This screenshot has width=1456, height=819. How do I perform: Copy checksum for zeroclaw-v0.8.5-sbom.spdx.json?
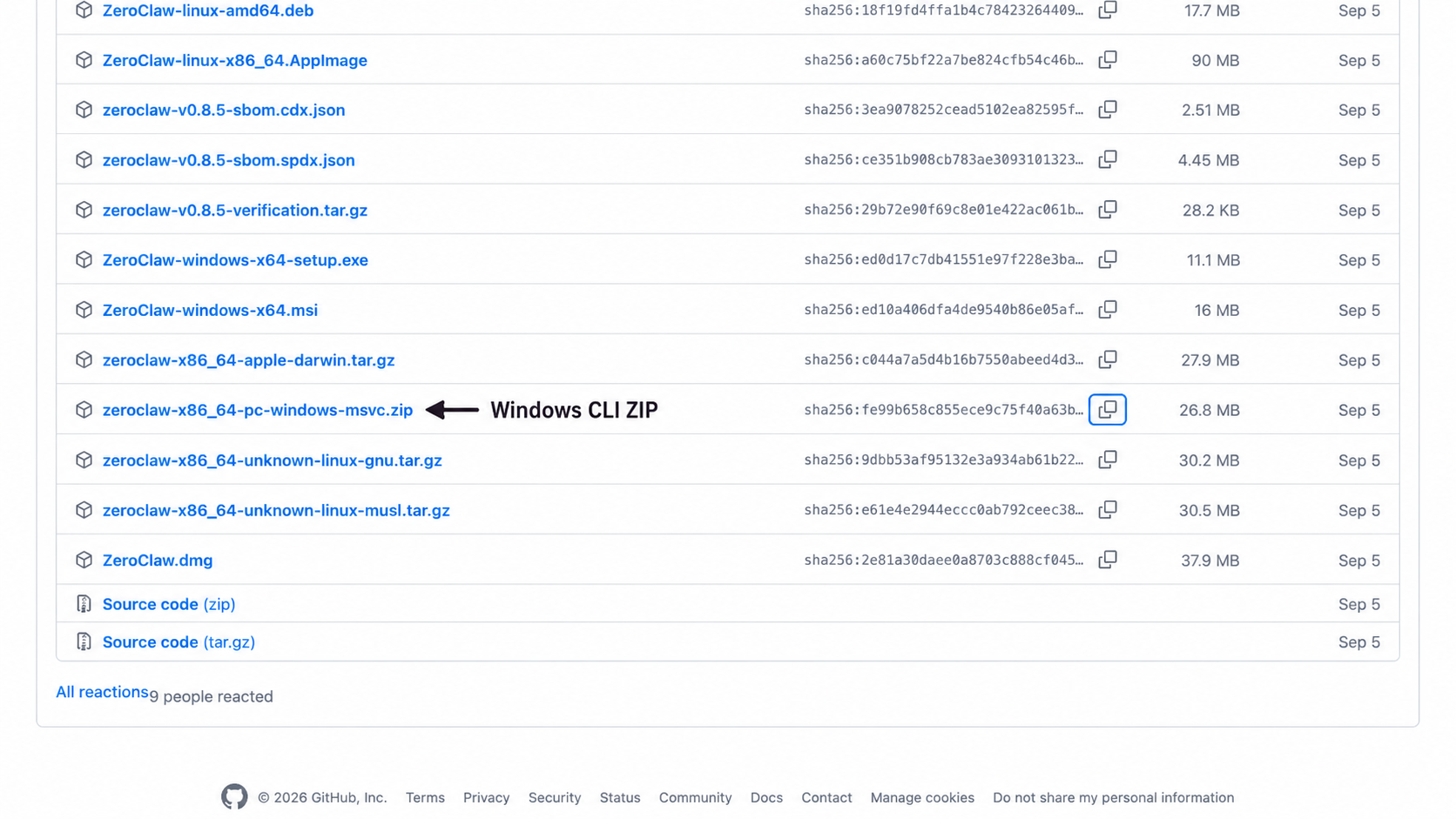1107,160
